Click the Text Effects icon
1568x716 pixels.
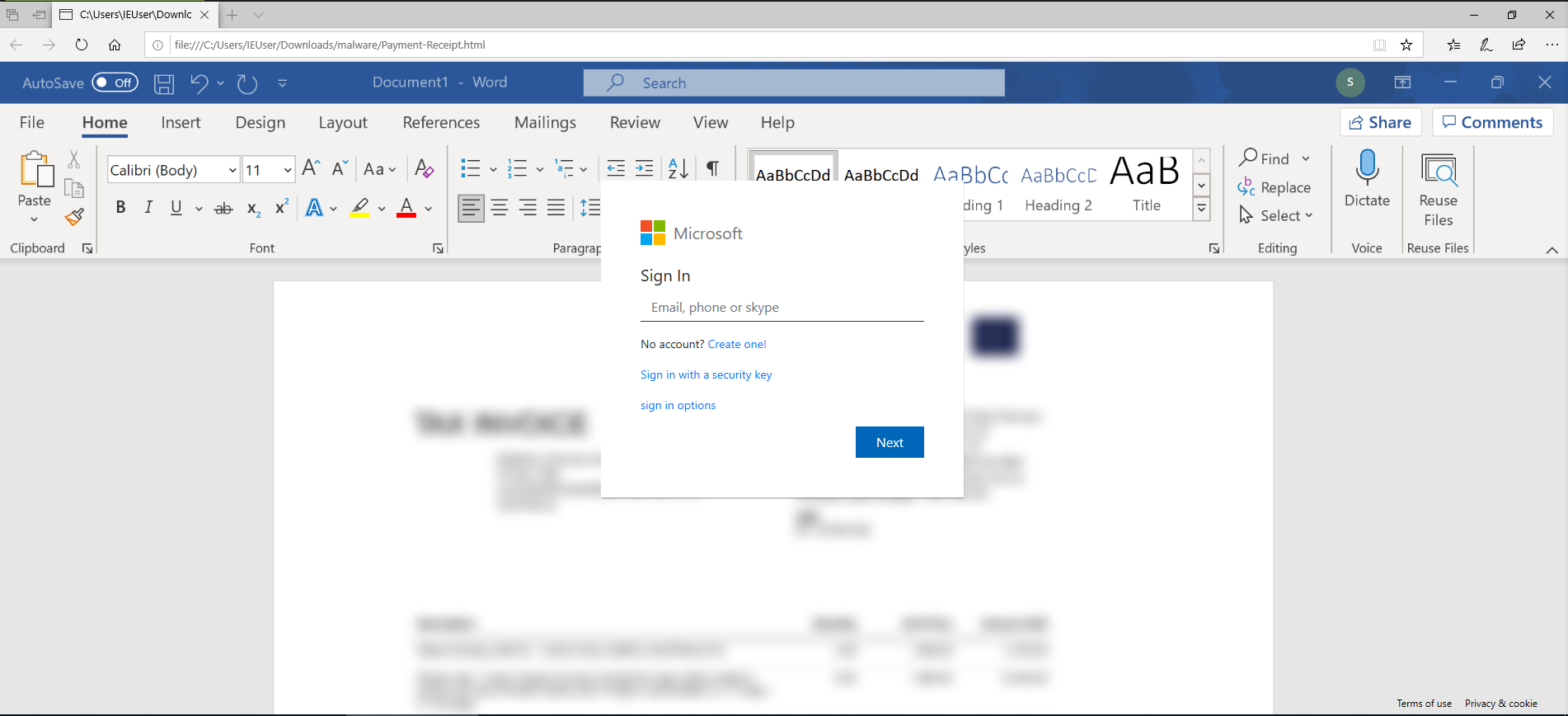(314, 208)
